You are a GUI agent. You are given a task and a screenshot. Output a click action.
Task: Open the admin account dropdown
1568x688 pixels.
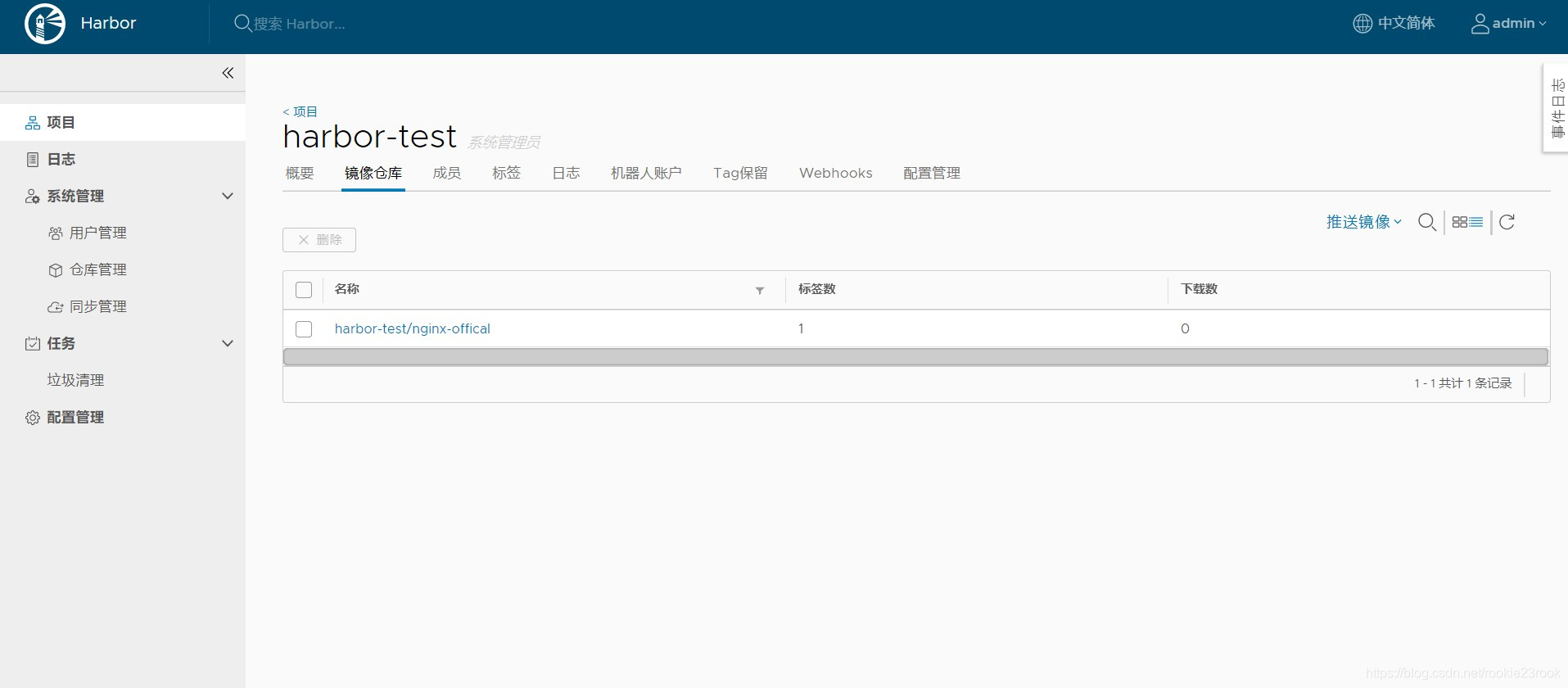(1509, 24)
